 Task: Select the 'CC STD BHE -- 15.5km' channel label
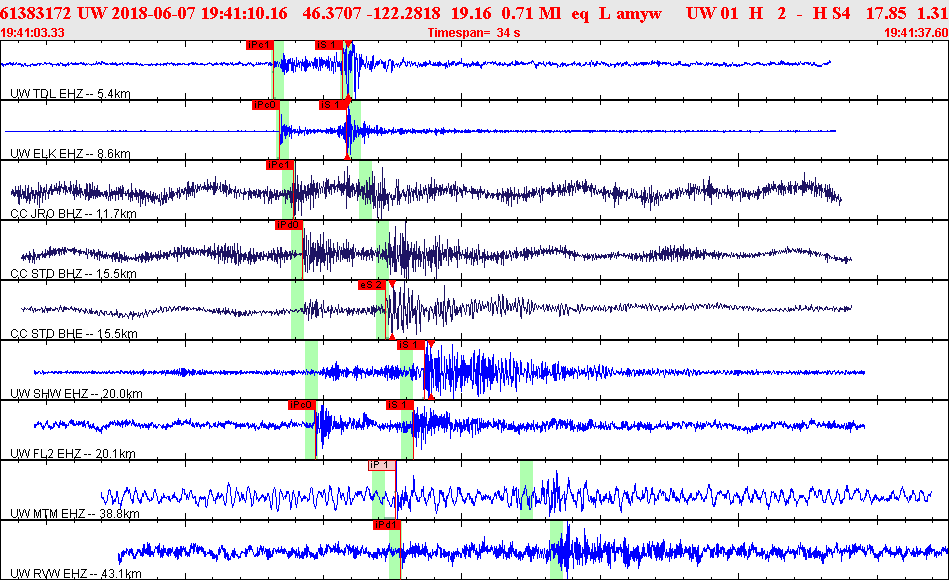tap(74, 334)
